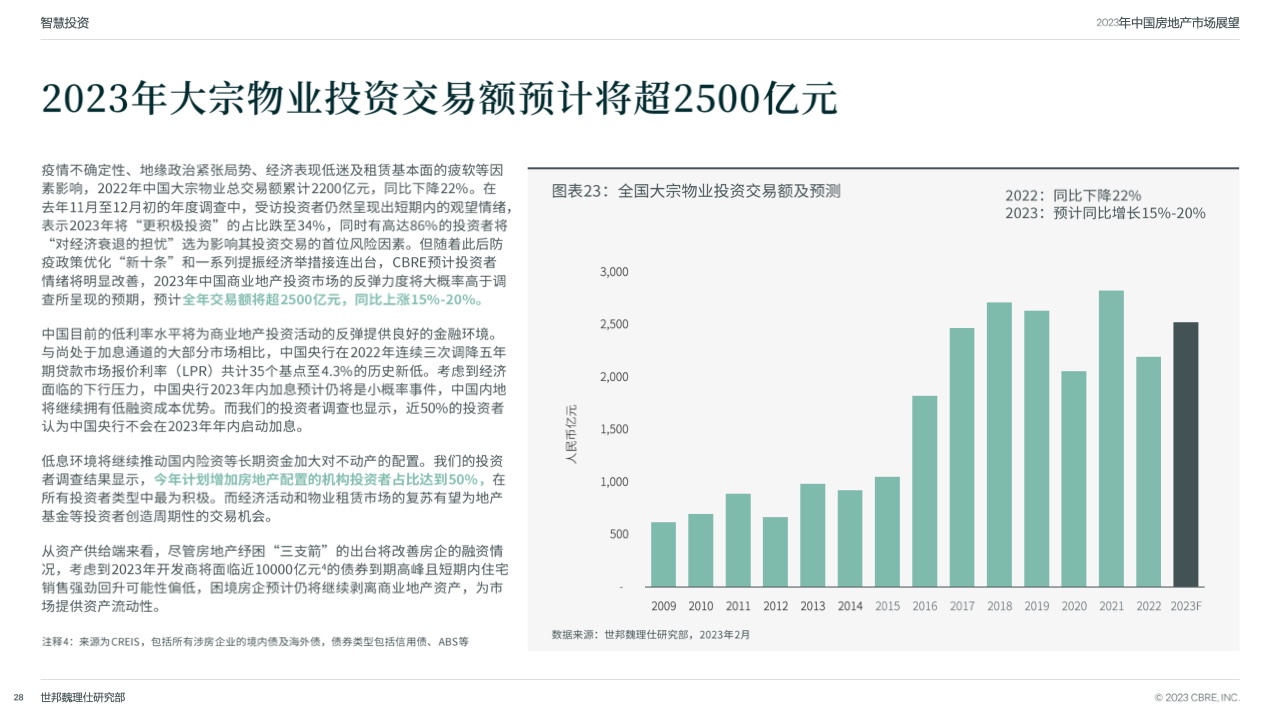Viewport: 1280px width, 720px height.
Task: Click the dark 2023F forecast bar
Action: 1185,454
